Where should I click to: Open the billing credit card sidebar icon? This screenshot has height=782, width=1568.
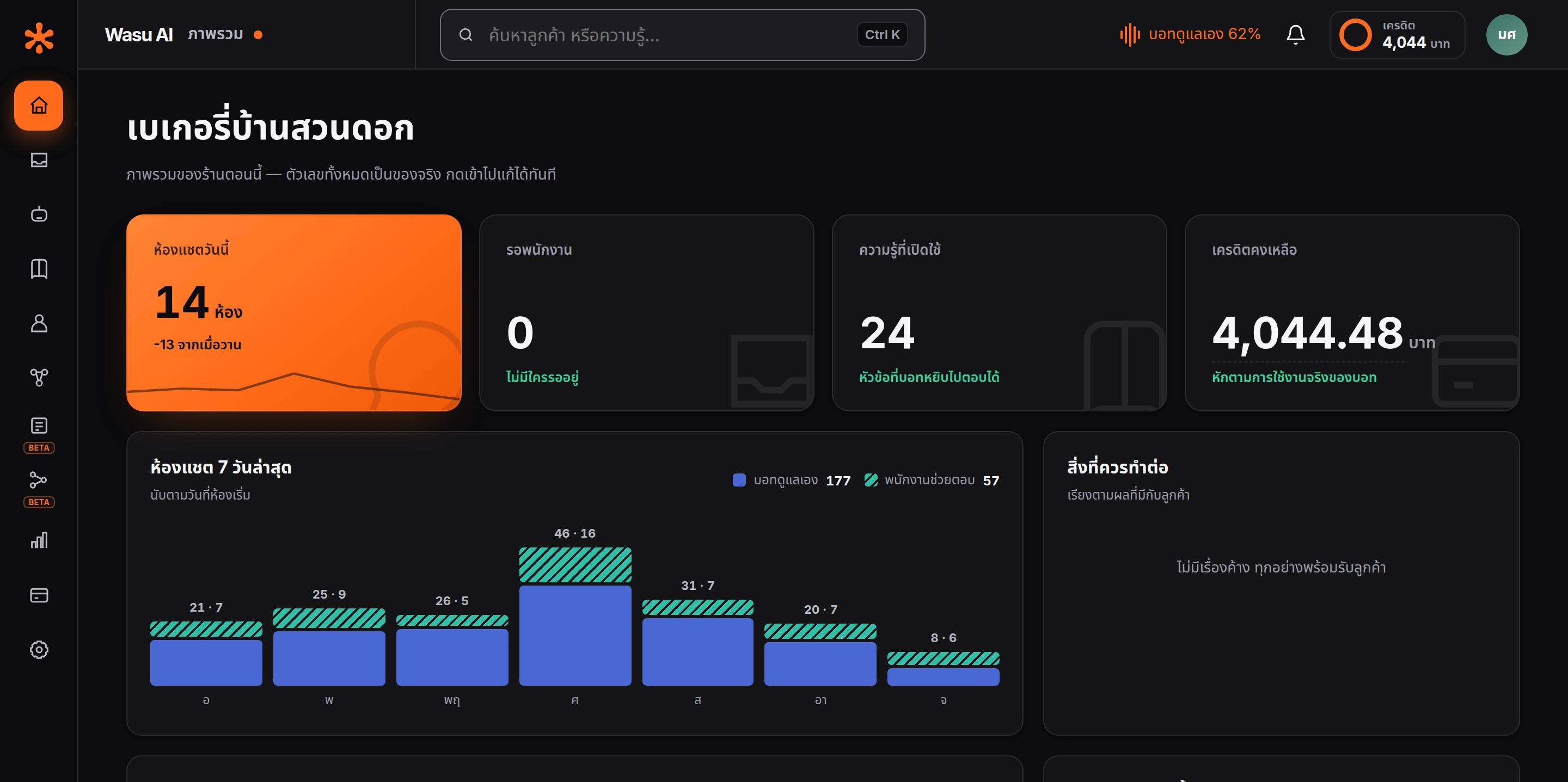[x=39, y=595]
